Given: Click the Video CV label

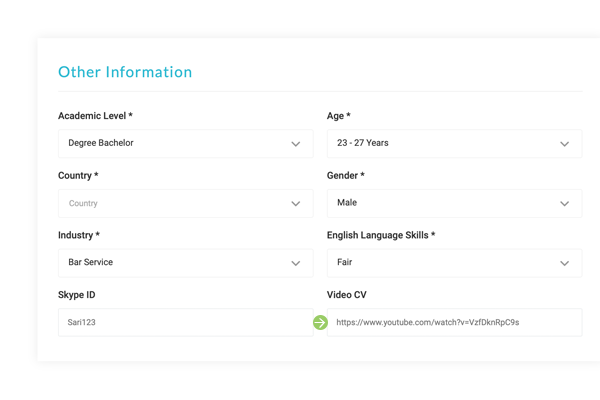Looking at the screenshot, I should pos(347,295).
